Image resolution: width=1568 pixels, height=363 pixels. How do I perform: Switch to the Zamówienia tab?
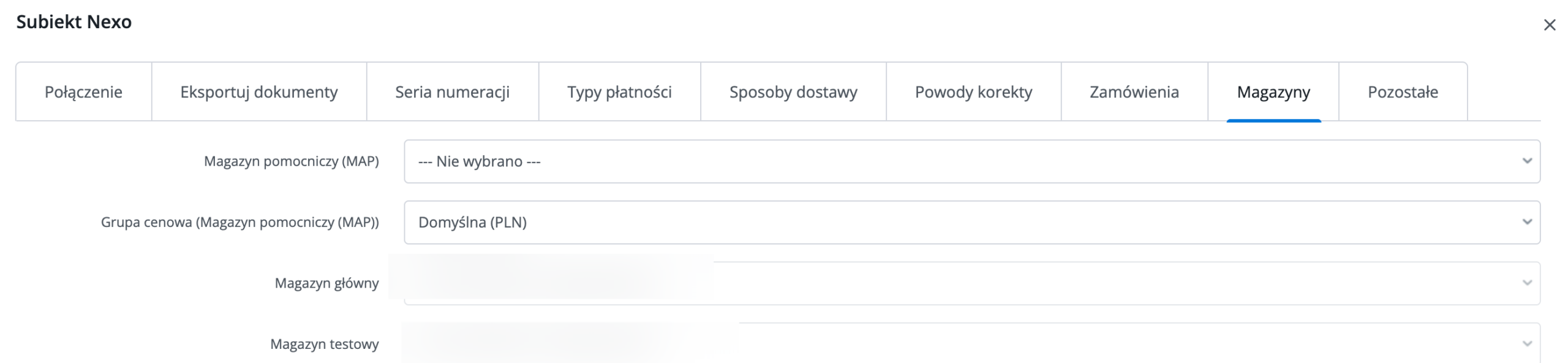[1134, 92]
